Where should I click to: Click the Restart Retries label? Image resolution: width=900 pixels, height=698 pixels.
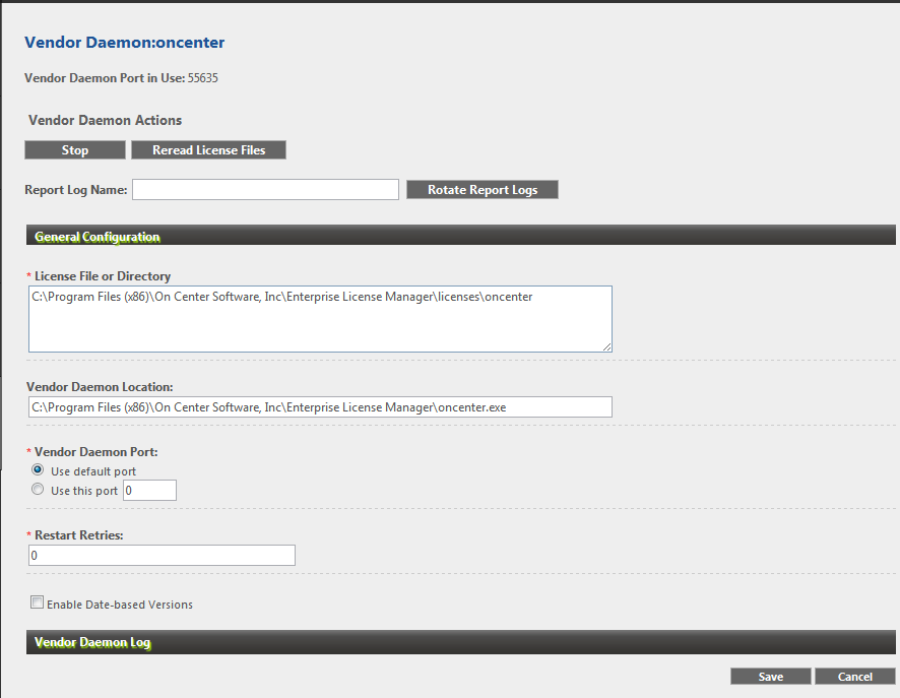pos(79,535)
